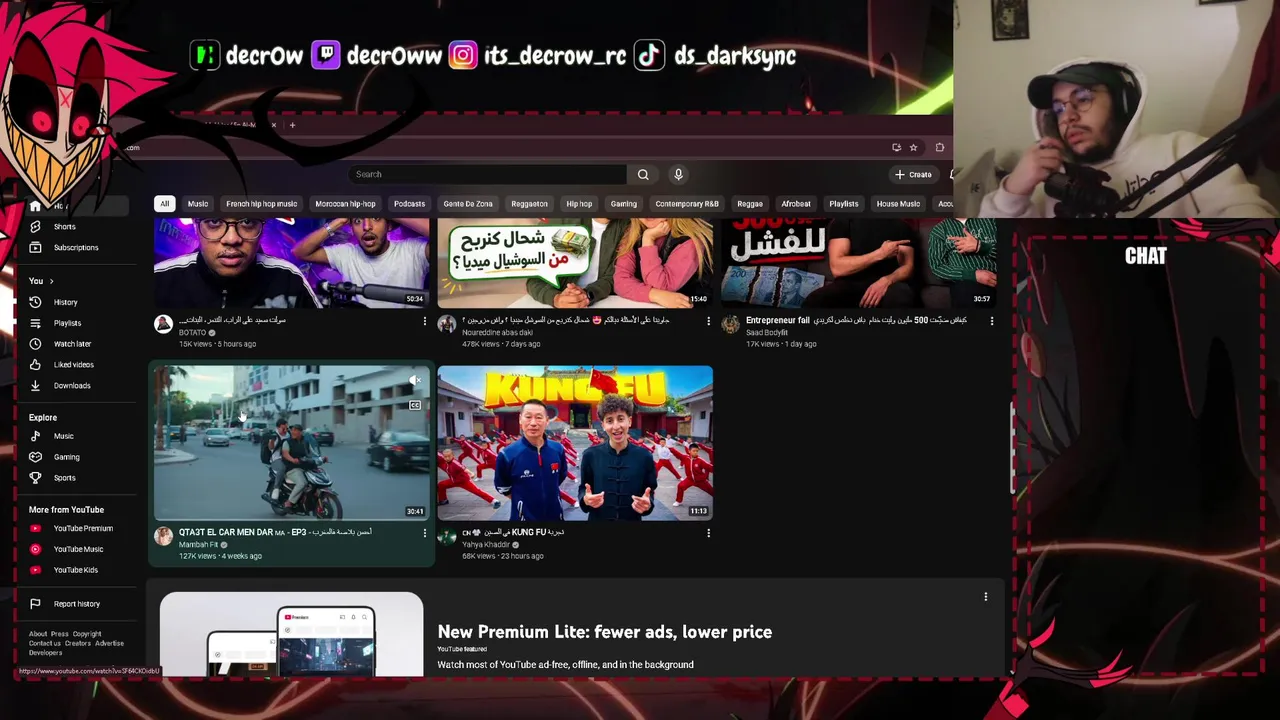Select the Podcasts filter chip

click(x=409, y=204)
